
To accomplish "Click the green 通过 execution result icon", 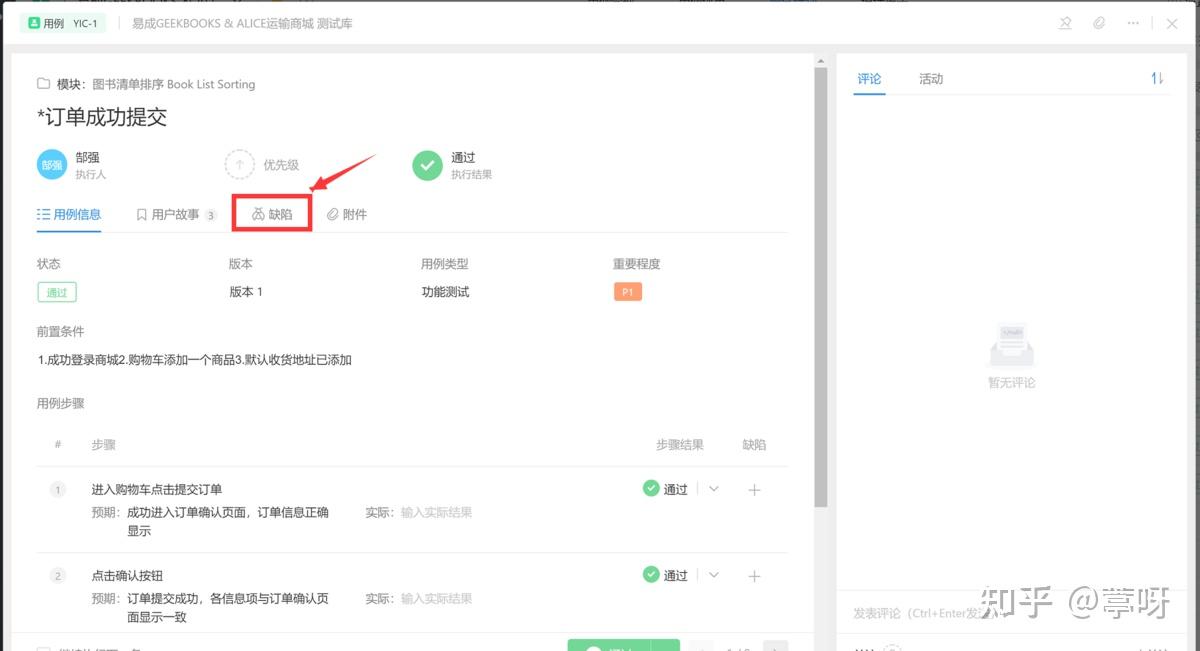I will [426, 163].
